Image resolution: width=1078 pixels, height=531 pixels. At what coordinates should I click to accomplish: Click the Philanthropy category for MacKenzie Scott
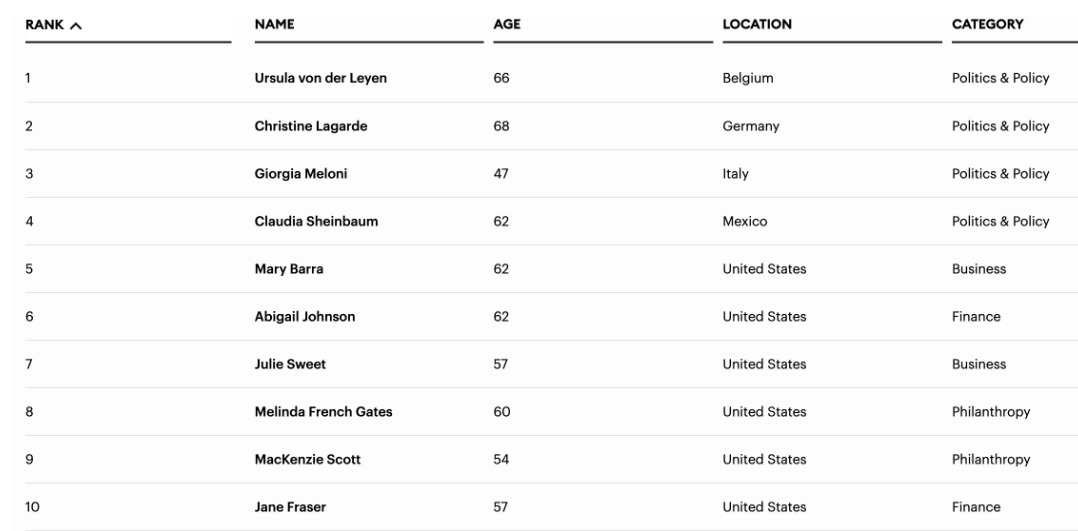click(990, 460)
